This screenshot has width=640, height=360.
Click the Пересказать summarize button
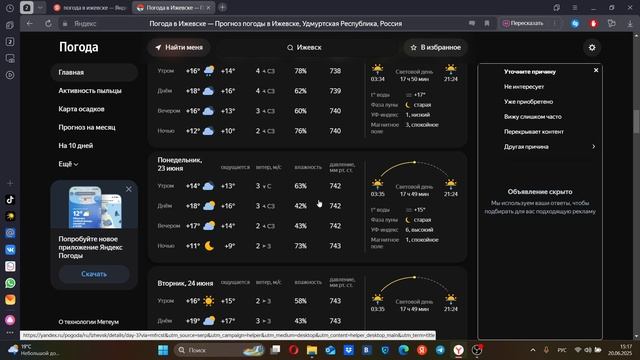tap(524, 23)
